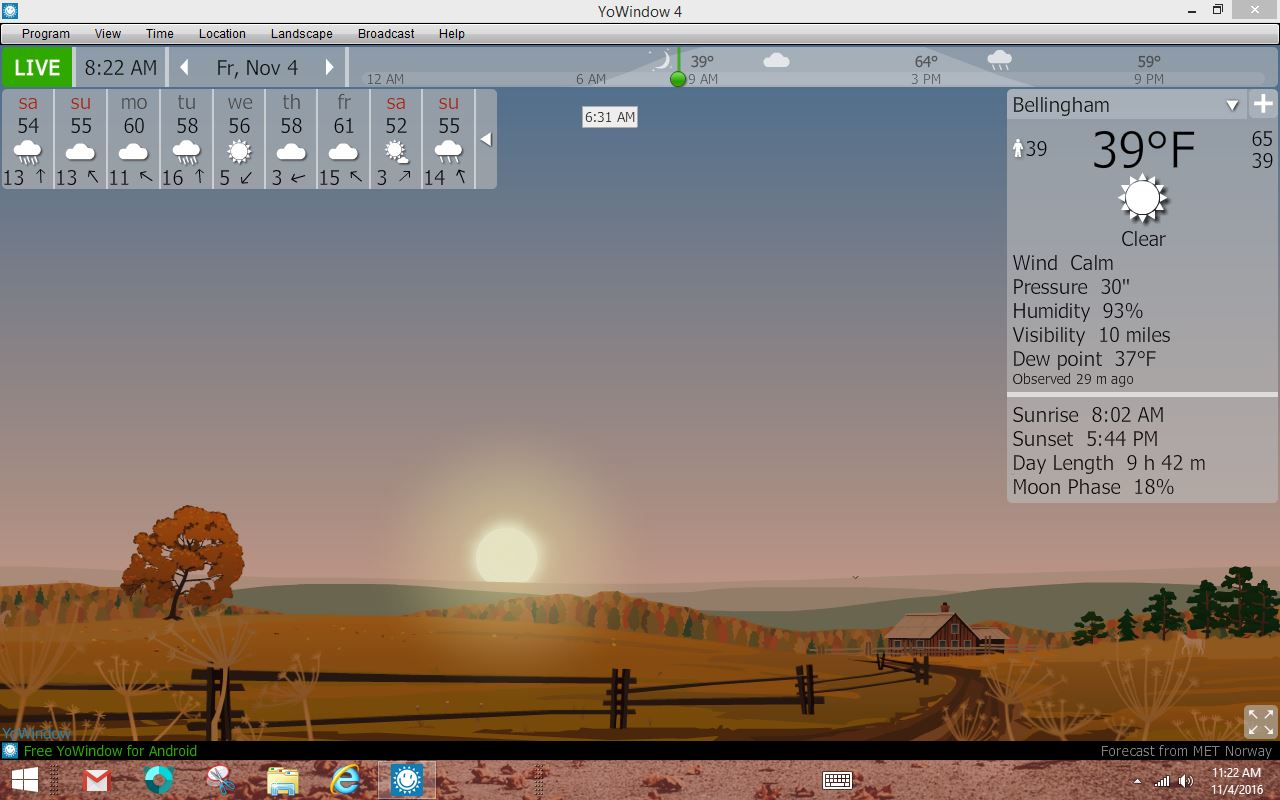
Task: Go to next day arrow
Action: point(329,68)
